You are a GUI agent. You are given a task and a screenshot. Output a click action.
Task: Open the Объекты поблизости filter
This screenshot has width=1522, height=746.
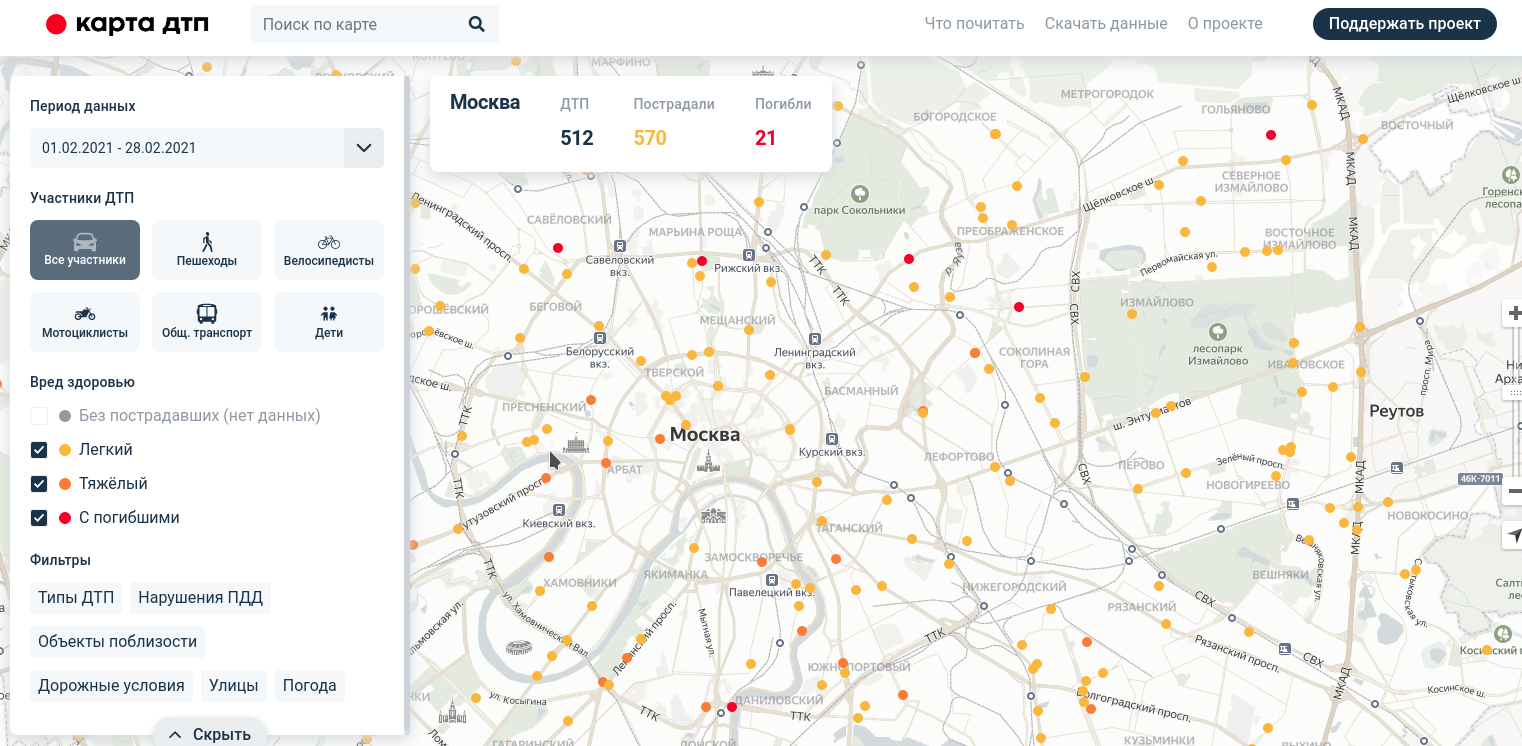coord(118,642)
